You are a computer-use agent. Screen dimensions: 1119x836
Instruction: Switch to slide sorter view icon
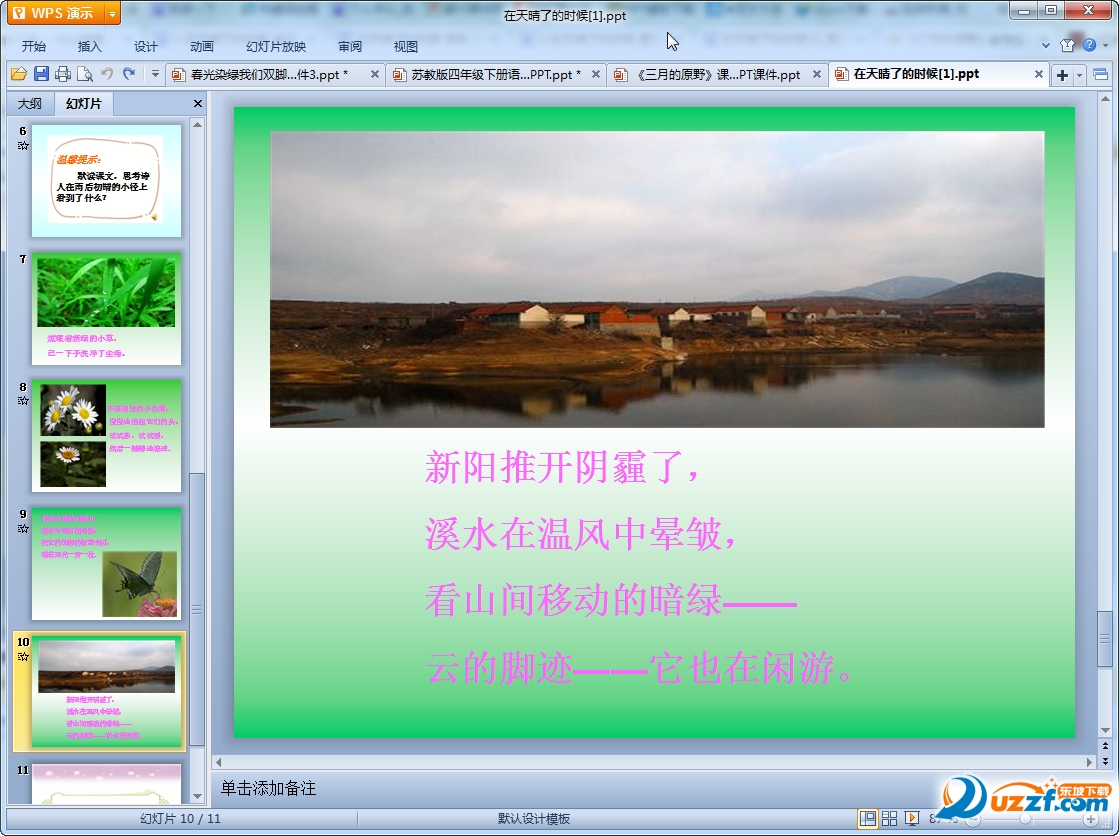pos(889,818)
